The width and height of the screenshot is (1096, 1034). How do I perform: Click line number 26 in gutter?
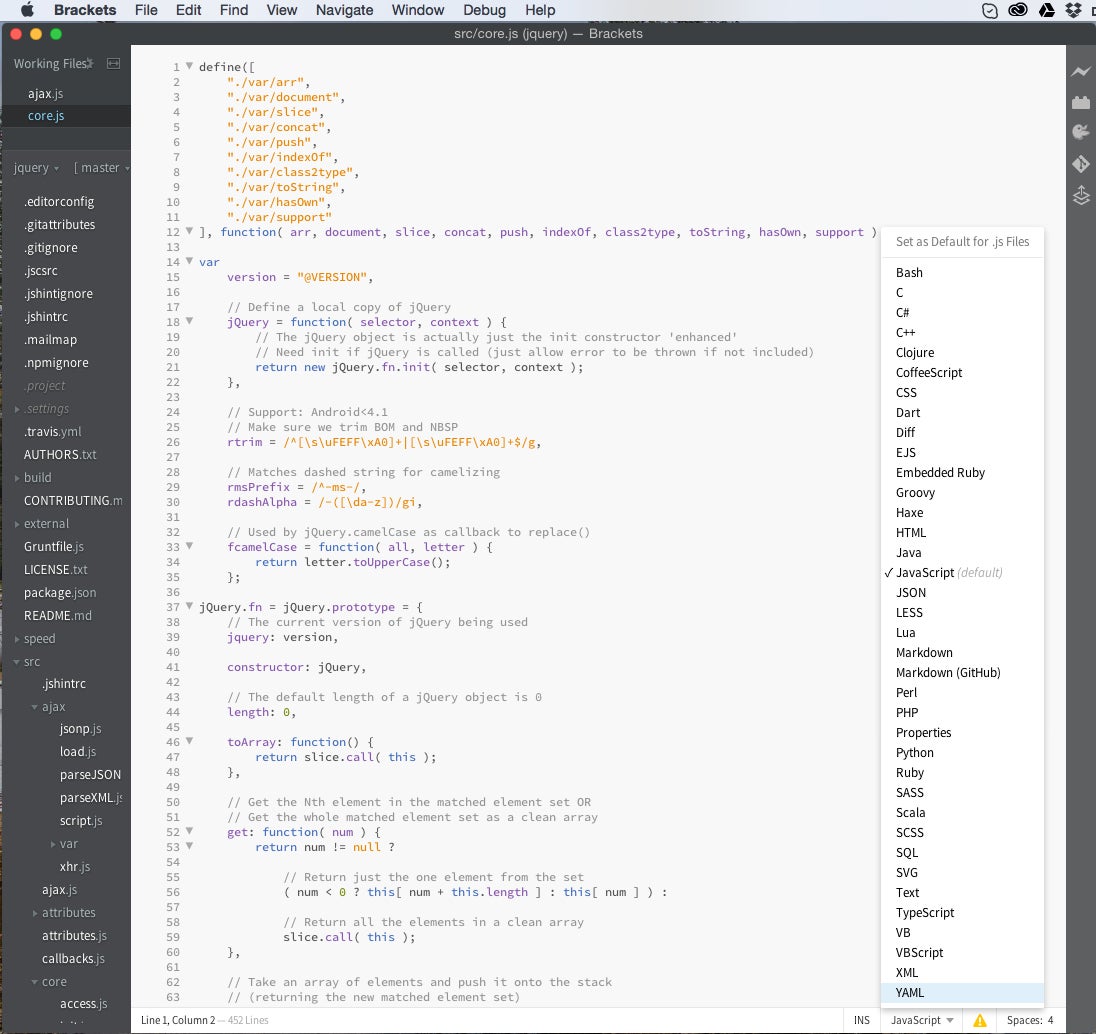coord(173,442)
